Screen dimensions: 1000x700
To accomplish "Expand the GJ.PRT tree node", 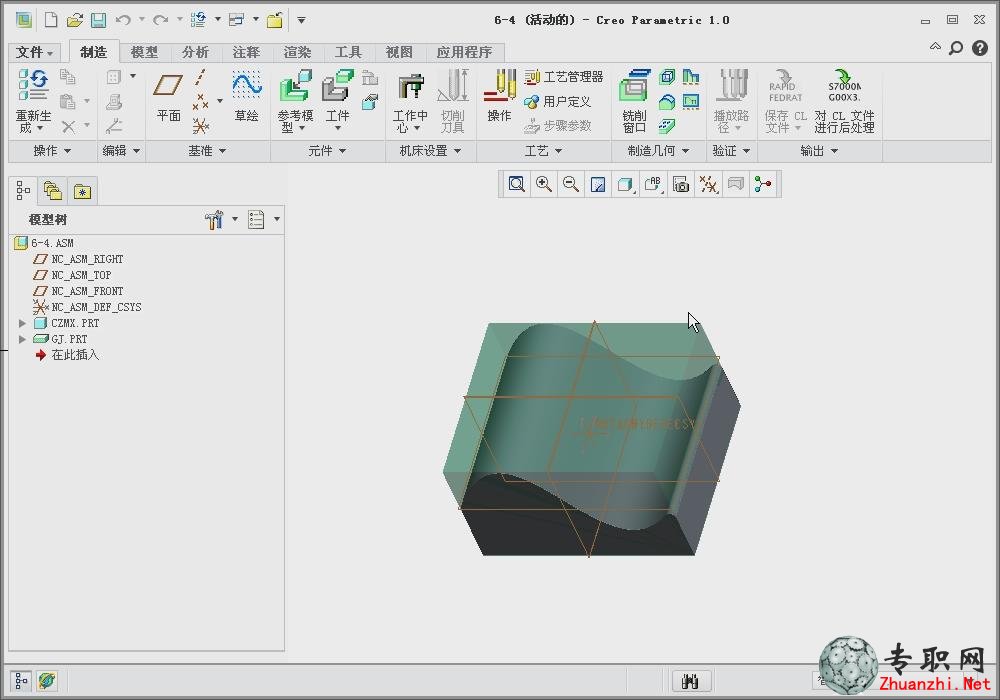I will coord(22,339).
